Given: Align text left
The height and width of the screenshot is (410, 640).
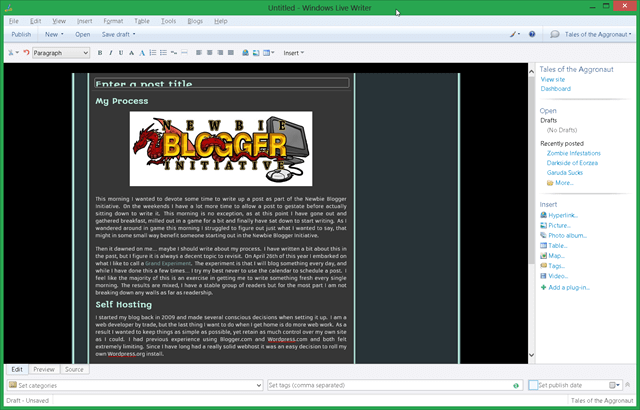Looking at the screenshot, I should [199, 53].
